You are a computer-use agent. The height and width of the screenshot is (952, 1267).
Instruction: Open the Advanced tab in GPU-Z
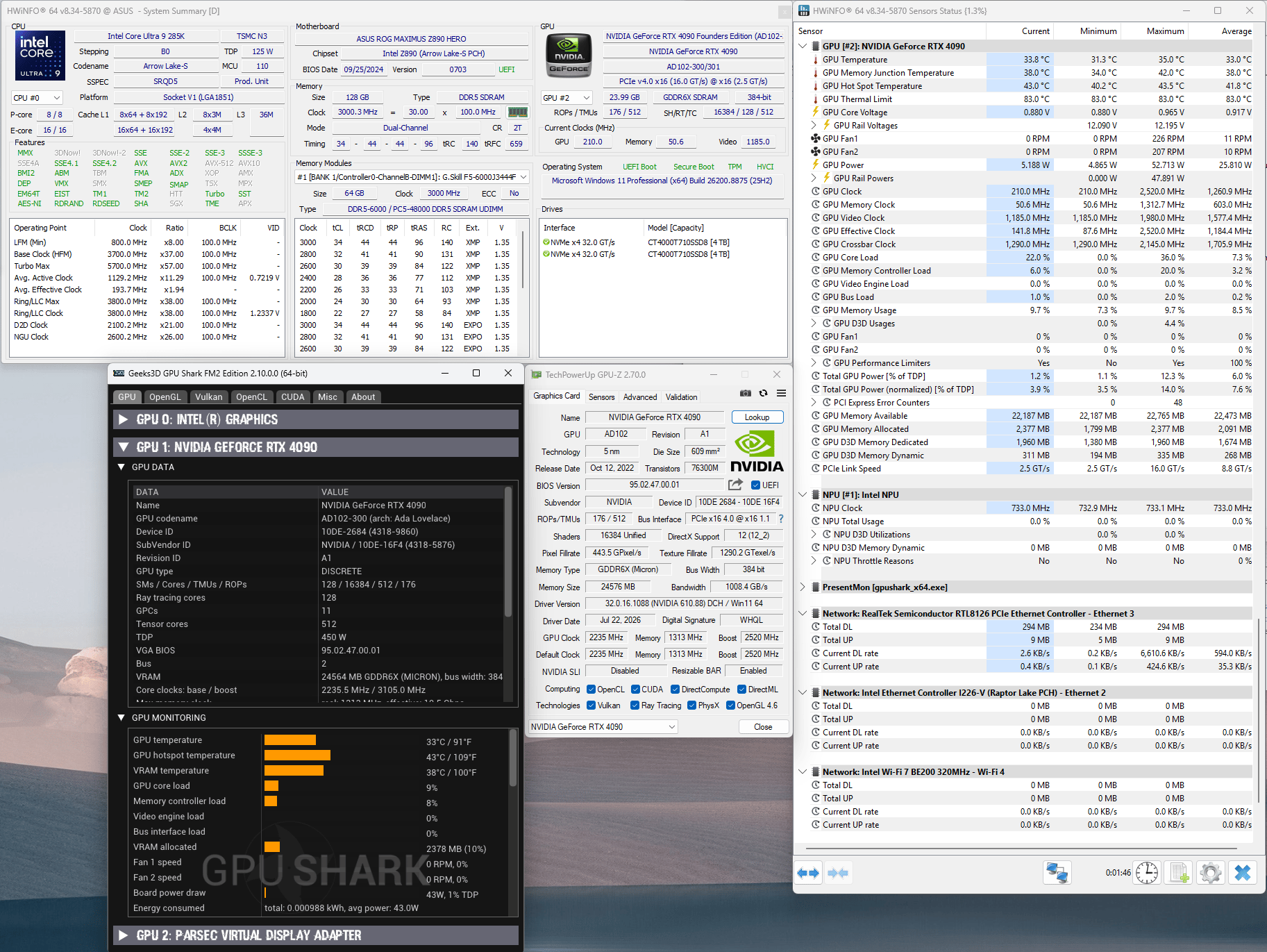[x=640, y=397]
